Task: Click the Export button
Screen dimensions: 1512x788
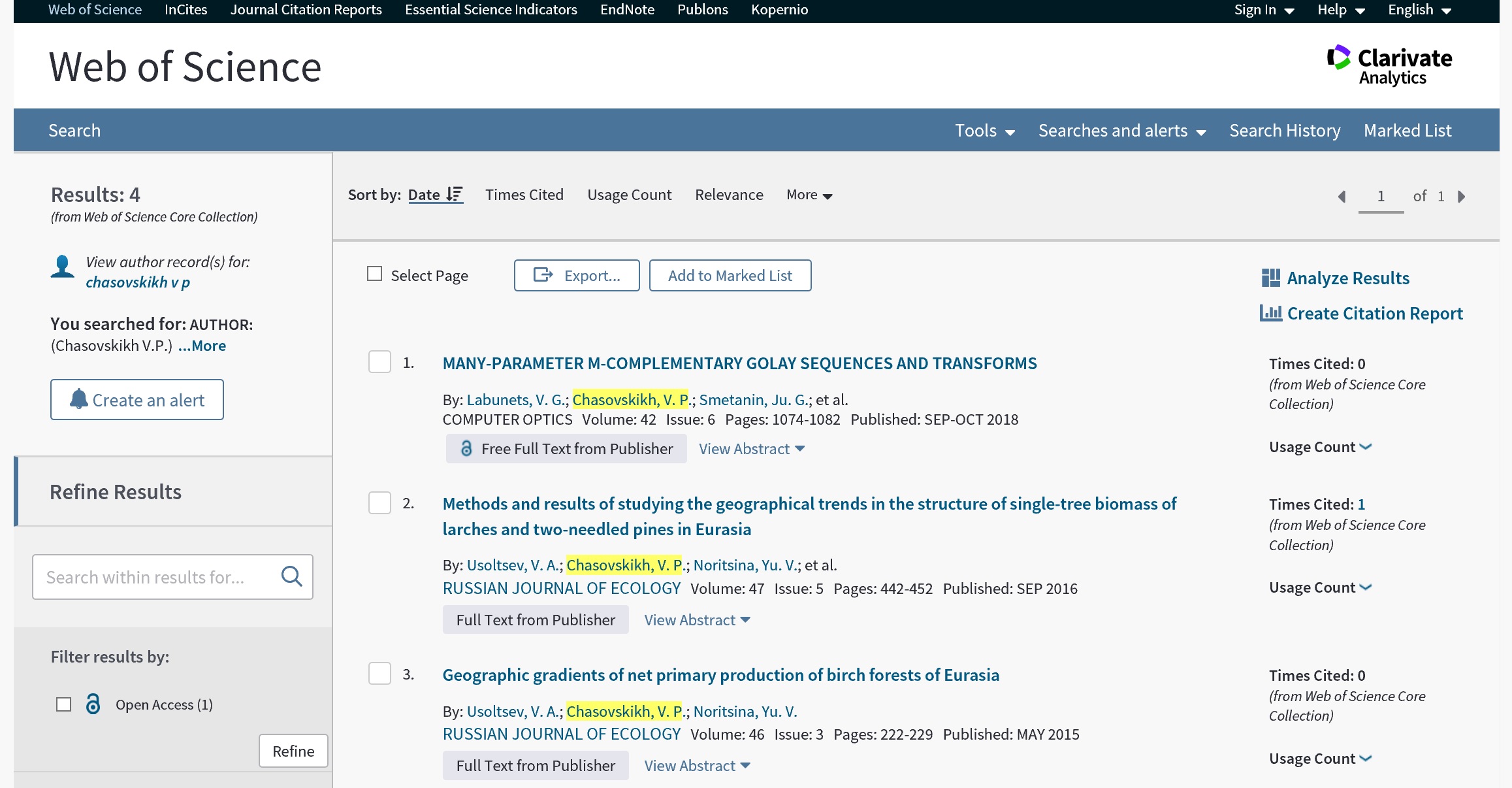Action: (576, 276)
